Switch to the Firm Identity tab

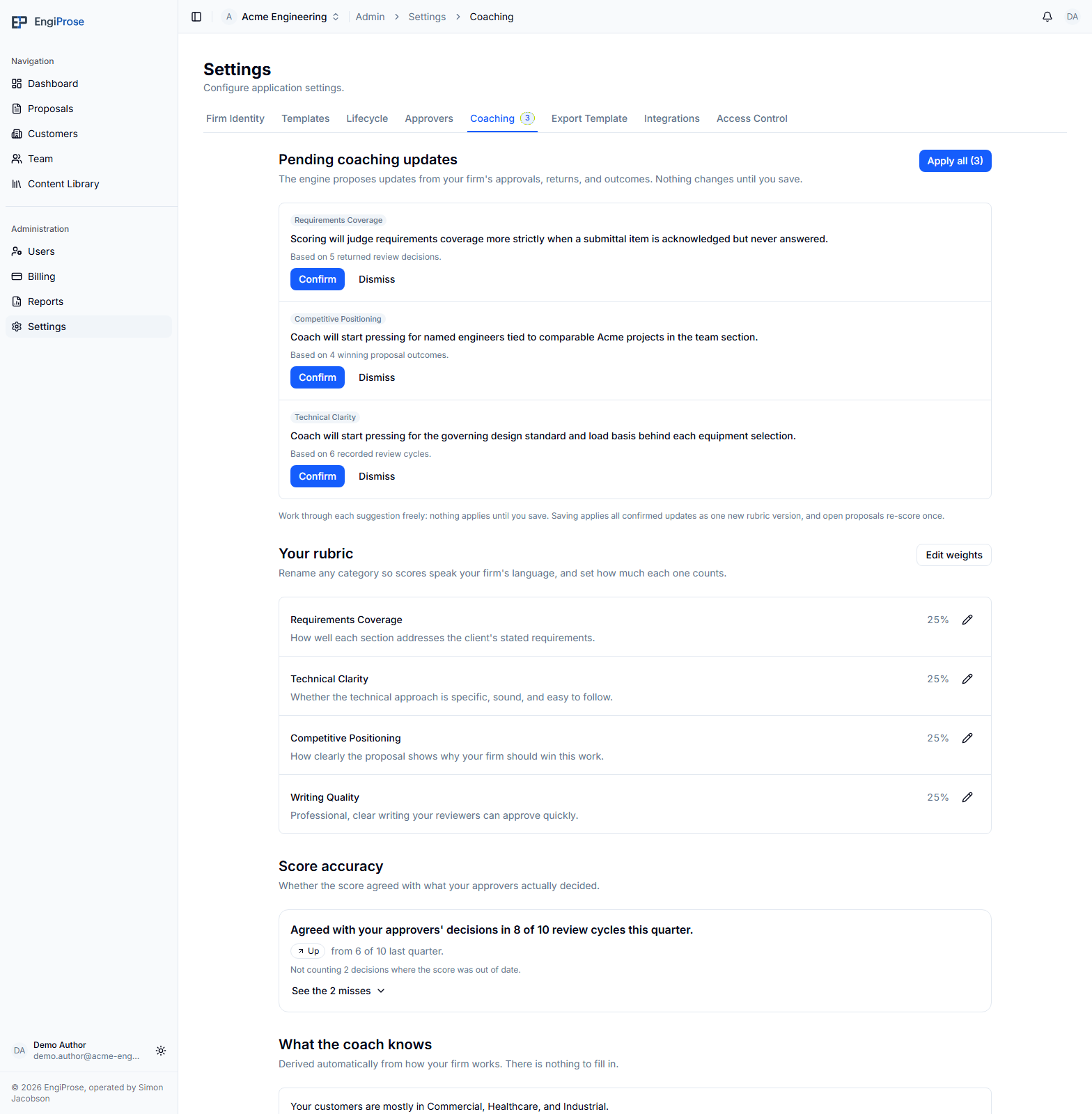pyautogui.click(x=235, y=118)
